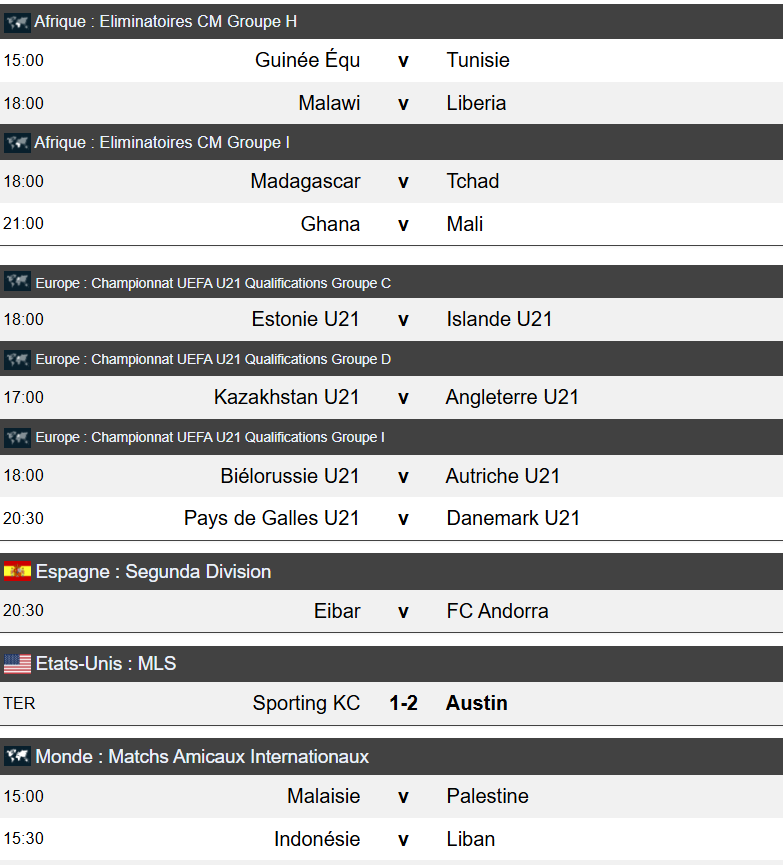Select Angleterre U21 team name
Image resolution: width=783 pixels, height=865 pixels.
click(x=512, y=397)
